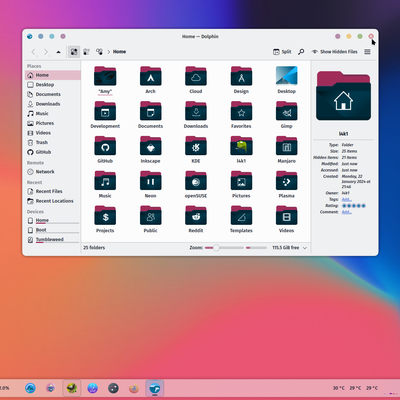Screen dimensions: 400x400
Task: Go forward in navigation history
Action: (46, 52)
